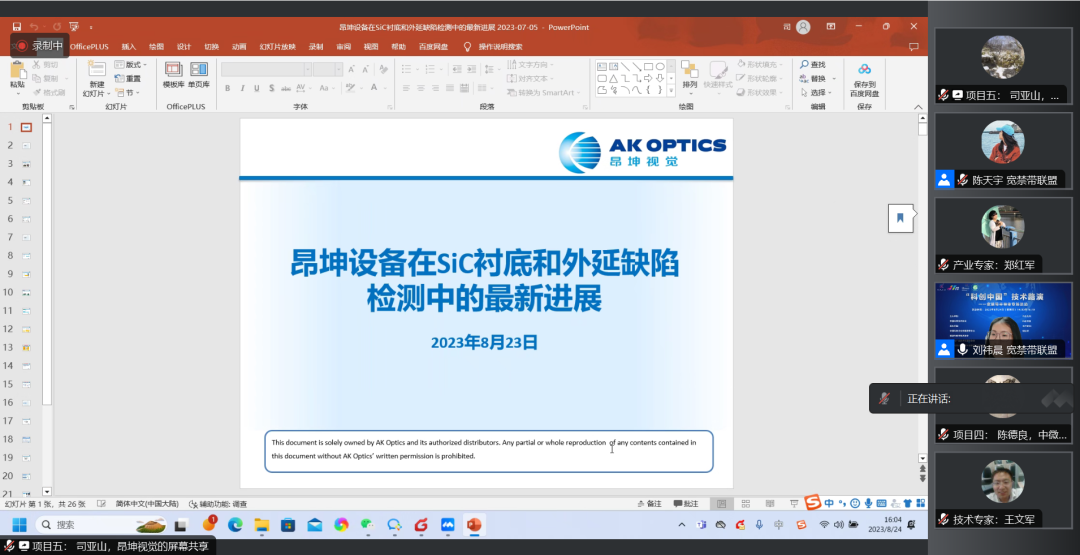The height and width of the screenshot is (555, 1080).
Task: Open the 百度网盘 ribbon tab
Action: (x=433, y=47)
